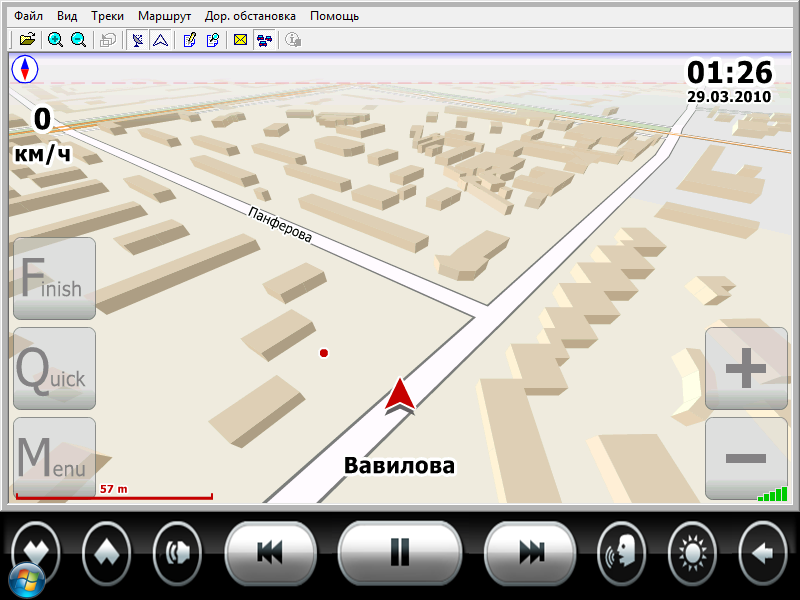Image resolution: width=800 pixels, height=600 pixels.
Task: Click the sun brightness button
Action: (x=692, y=552)
